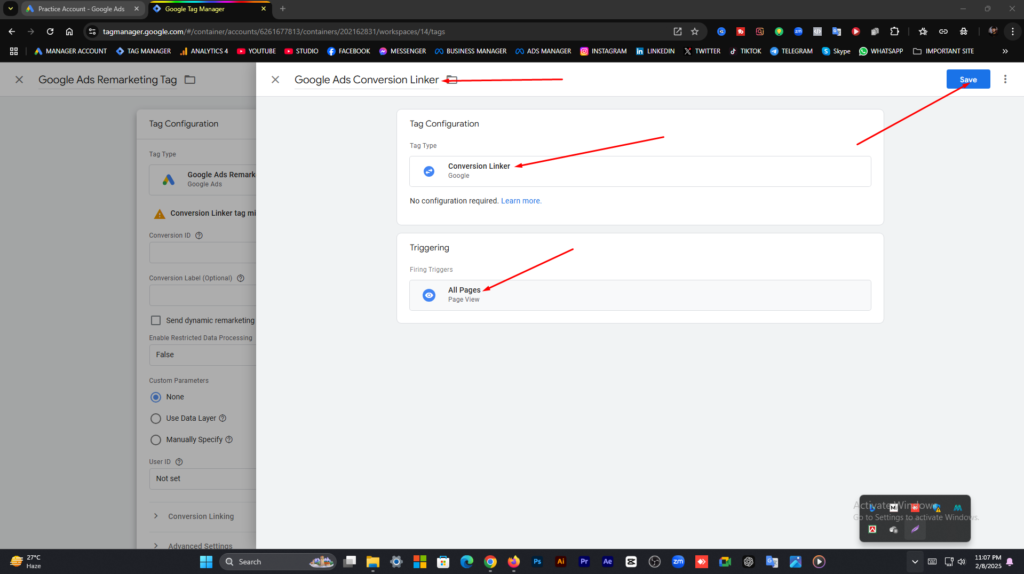The width and height of the screenshot is (1024, 574).
Task: Go back to the previous page
Action: click(x=12, y=31)
